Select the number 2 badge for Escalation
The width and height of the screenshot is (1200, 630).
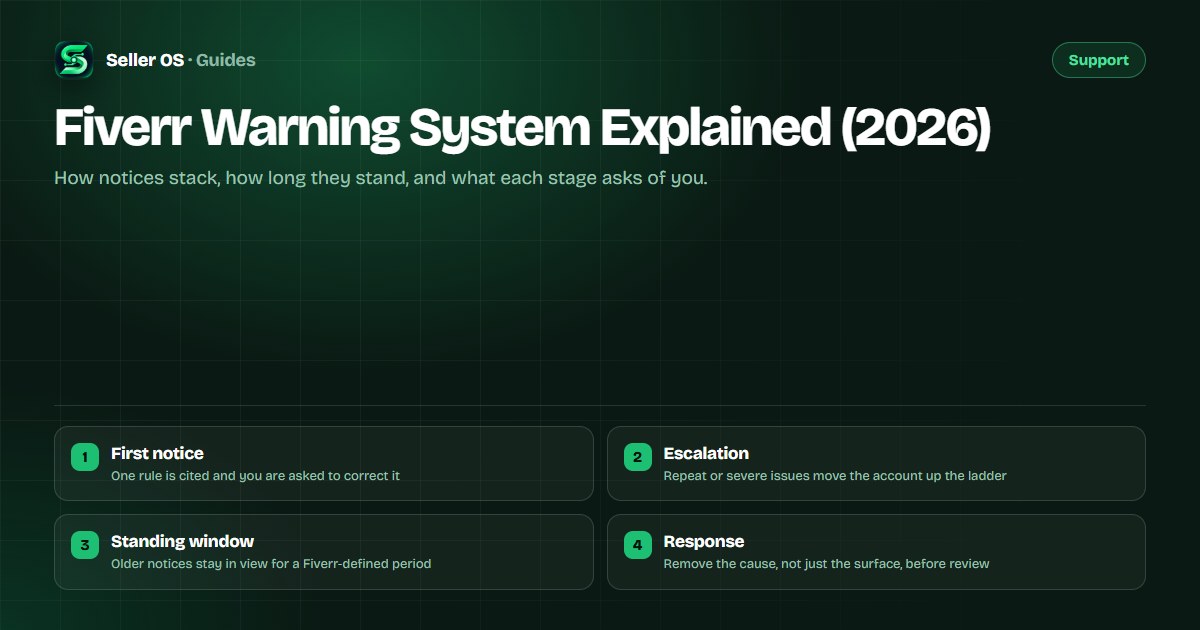point(638,457)
